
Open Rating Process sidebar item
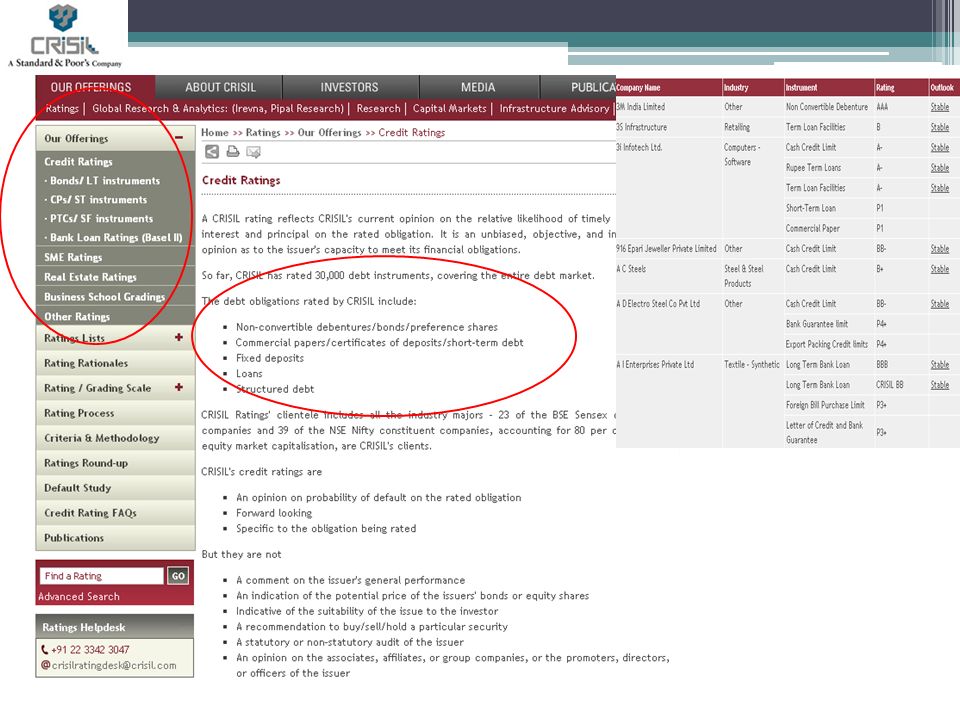[x=116, y=413]
